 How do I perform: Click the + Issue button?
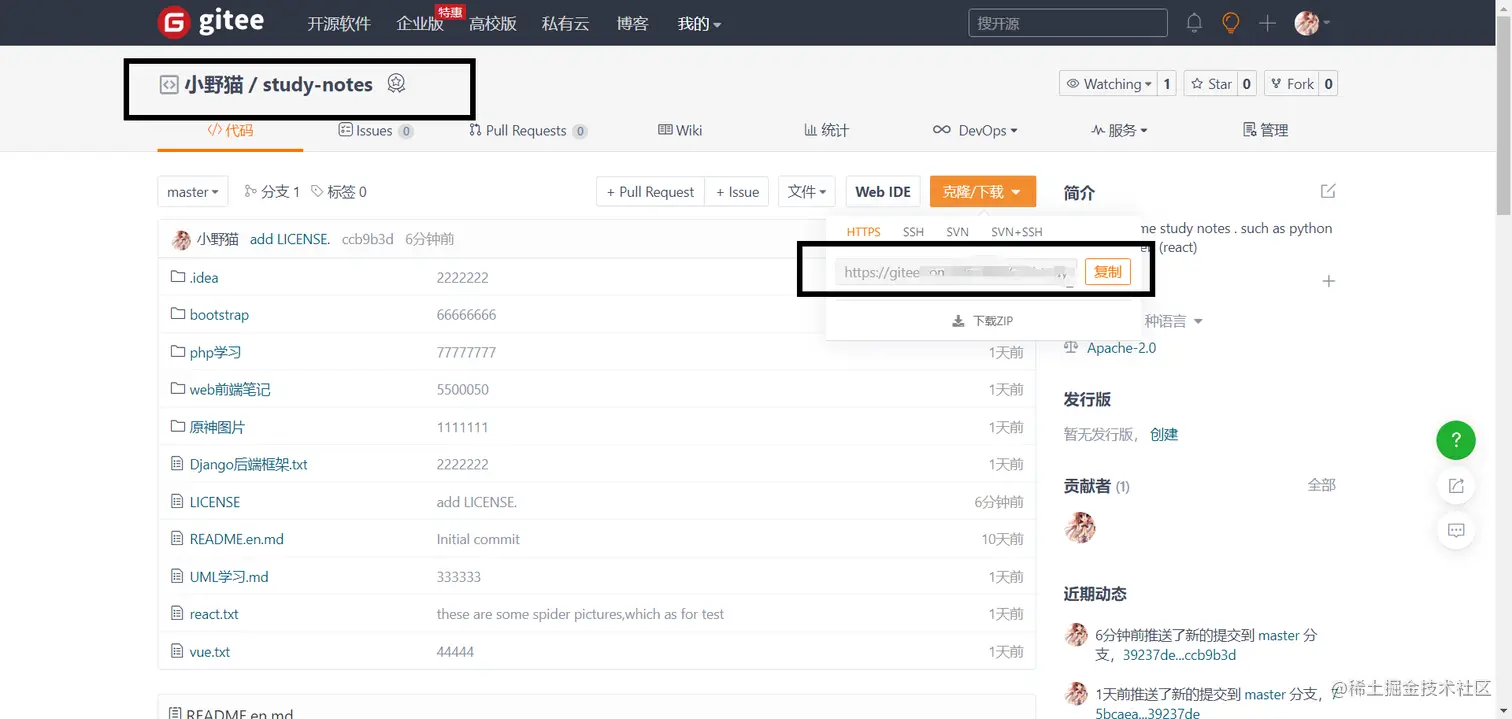pos(736,192)
